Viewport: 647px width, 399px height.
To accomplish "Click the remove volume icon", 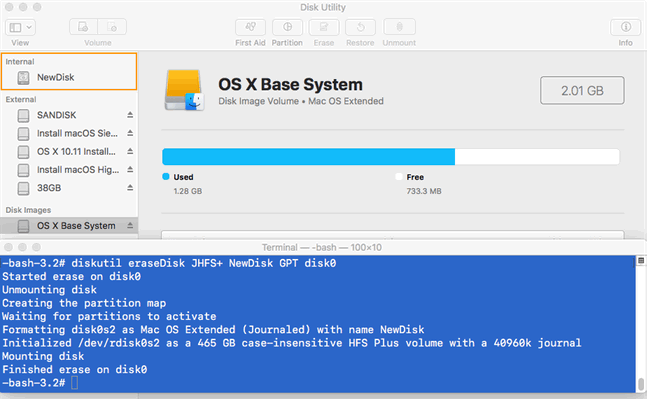I will 112,27.
